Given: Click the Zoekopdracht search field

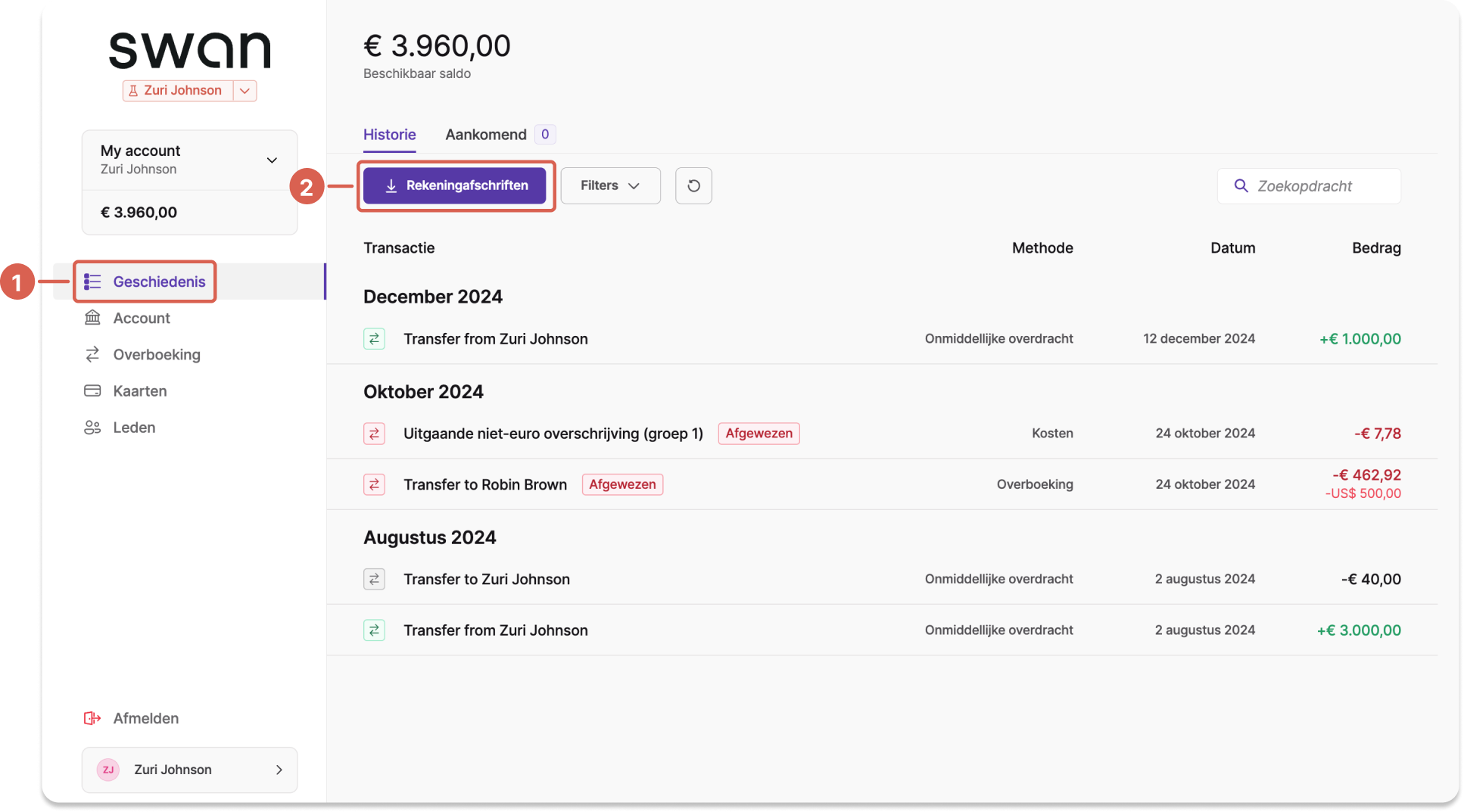Looking at the screenshot, I should pos(1309,186).
